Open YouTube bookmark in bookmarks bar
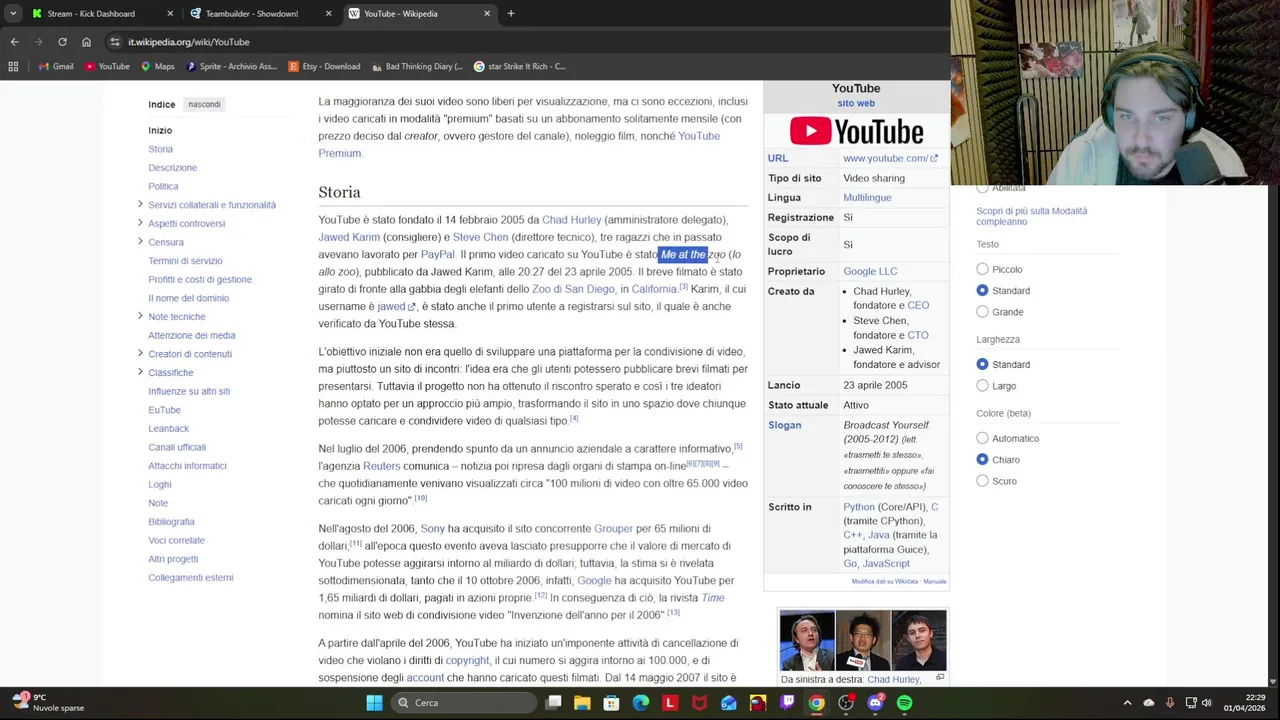Screen dimensions: 1280x720 coord(107,67)
